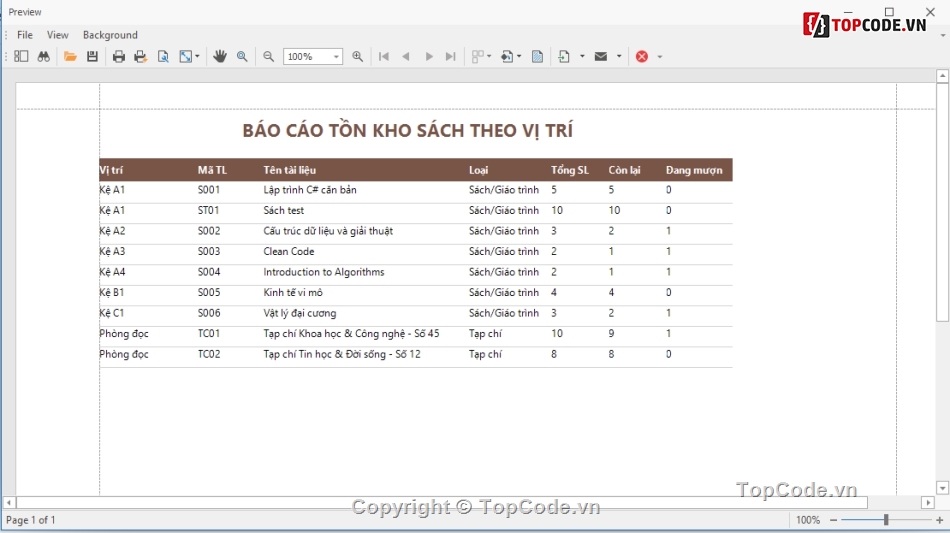Click the horizontal scrollbar right arrow
The width and height of the screenshot is (950, 533).
click(928, 503)
